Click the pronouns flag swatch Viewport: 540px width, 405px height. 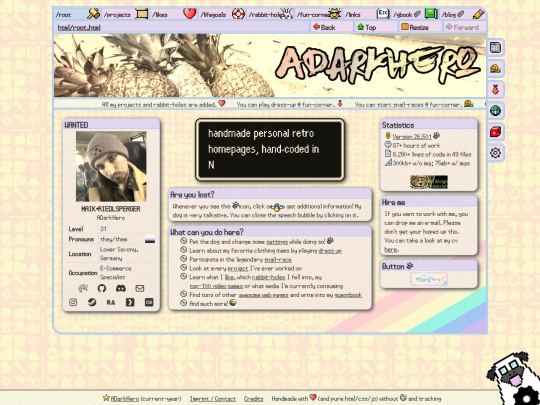click(x=150, y=239)
